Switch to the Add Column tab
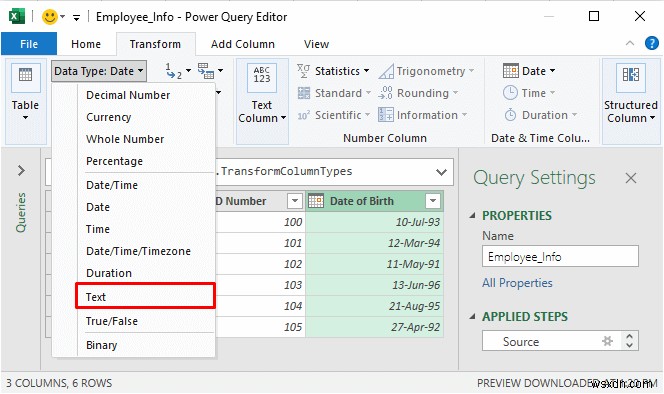The height and width of the screenshot is (394, 664). tap(243, 44)
